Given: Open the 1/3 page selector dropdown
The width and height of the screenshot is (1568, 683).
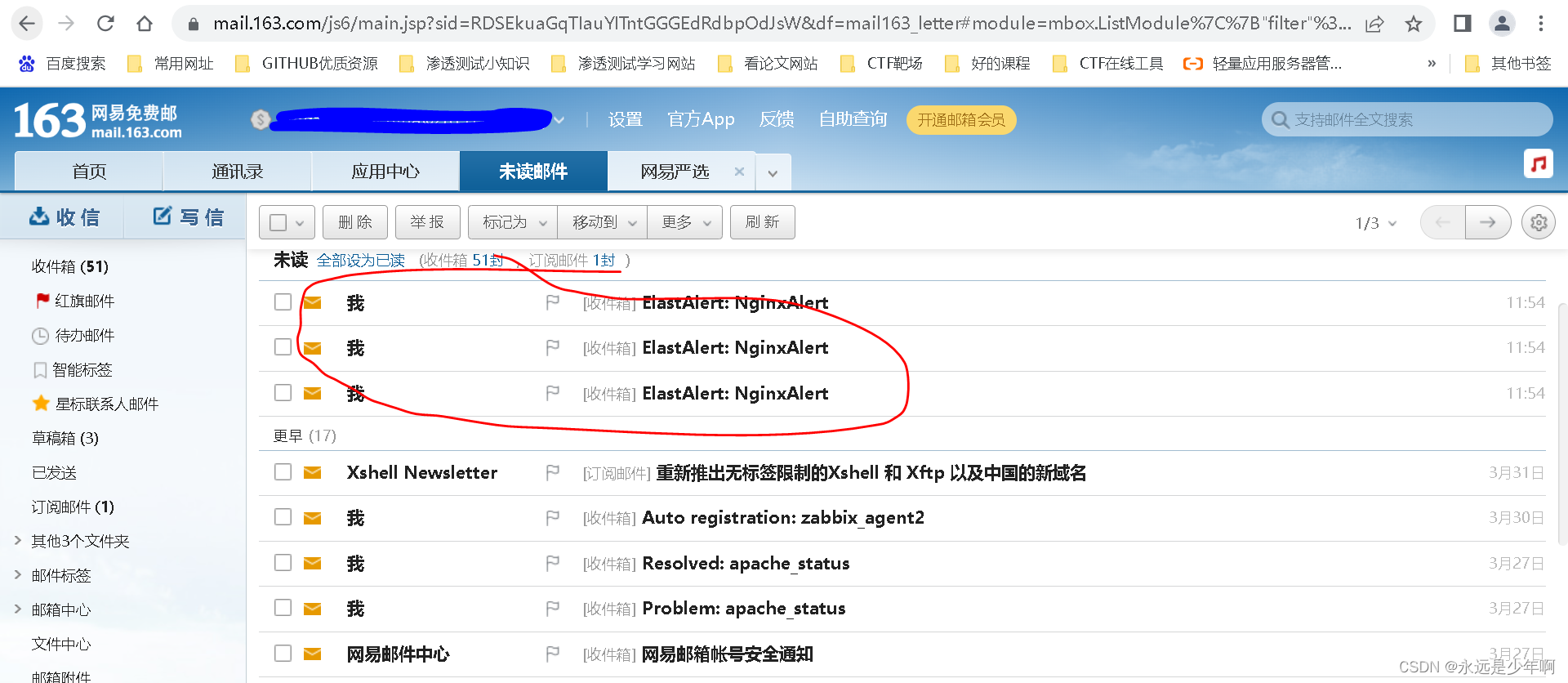Looking at the screenshot, I should pos(1376,223).
